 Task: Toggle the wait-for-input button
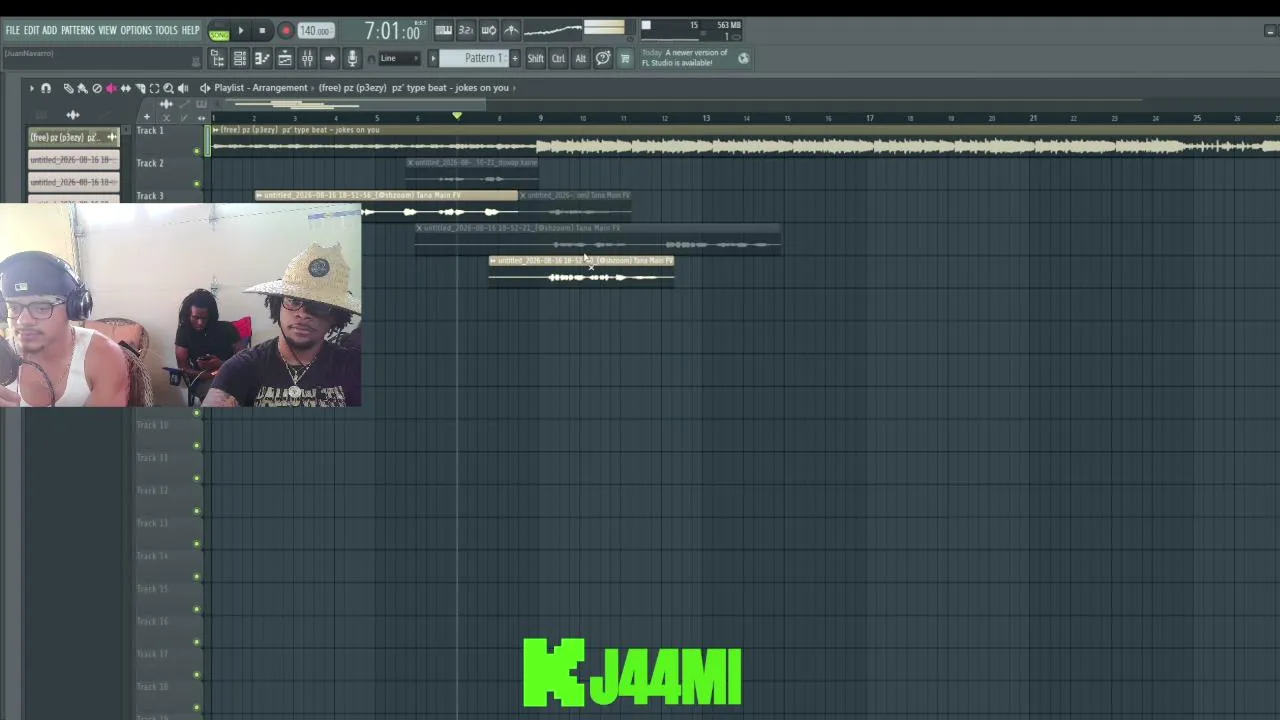click(489, 30)
